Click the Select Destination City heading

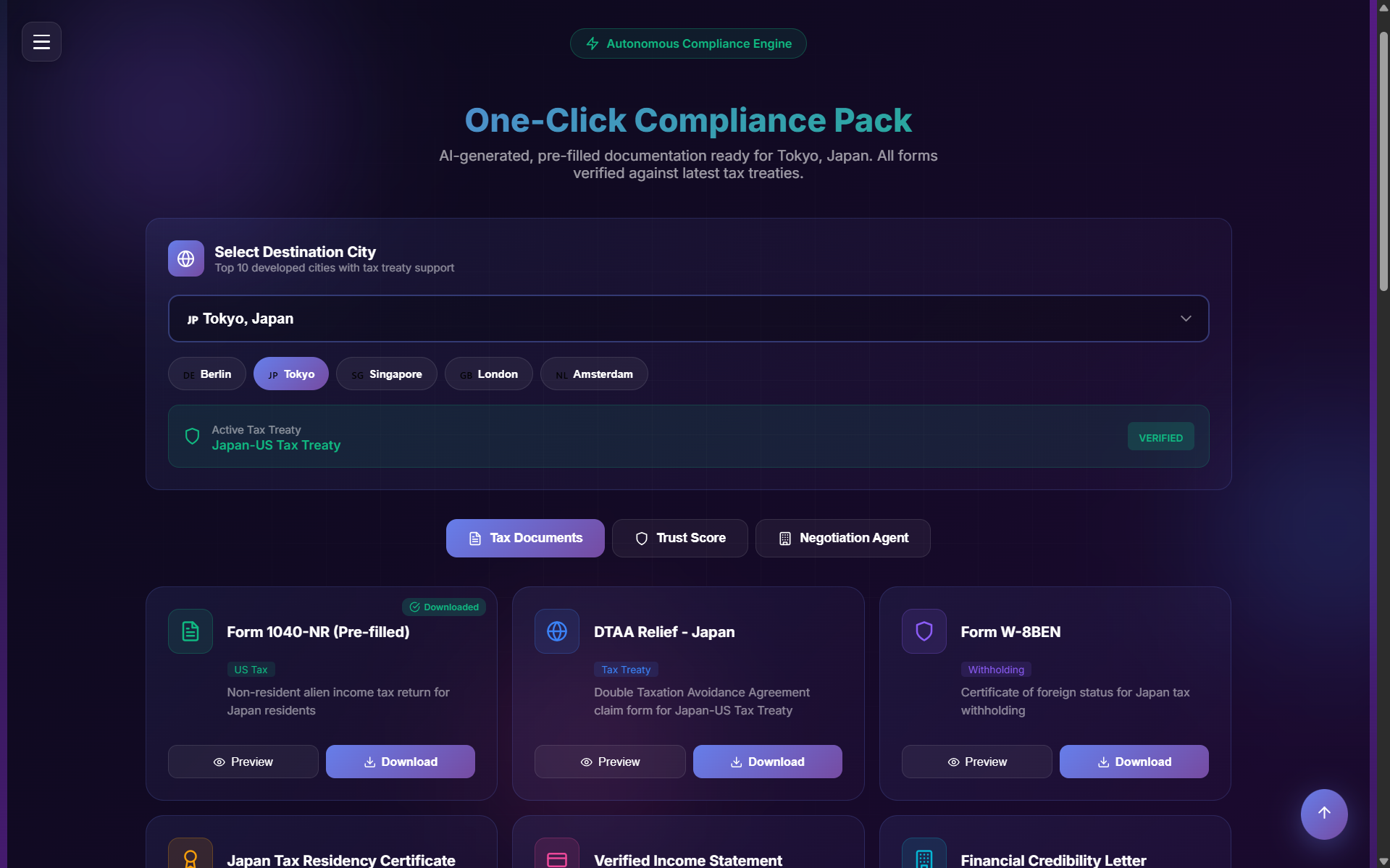tap(295, 252)
